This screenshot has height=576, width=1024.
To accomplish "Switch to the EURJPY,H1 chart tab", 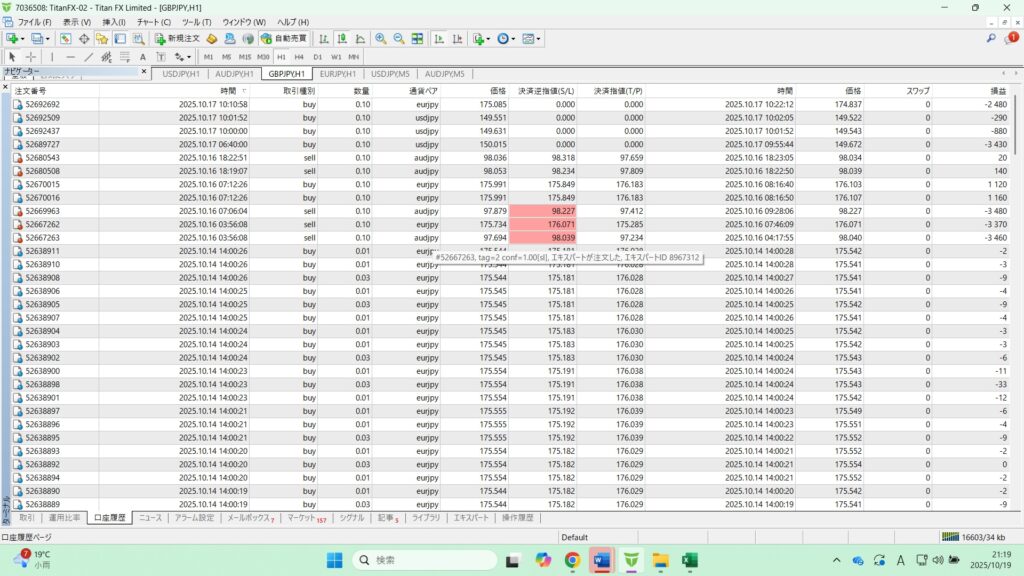I will [338, 74].
